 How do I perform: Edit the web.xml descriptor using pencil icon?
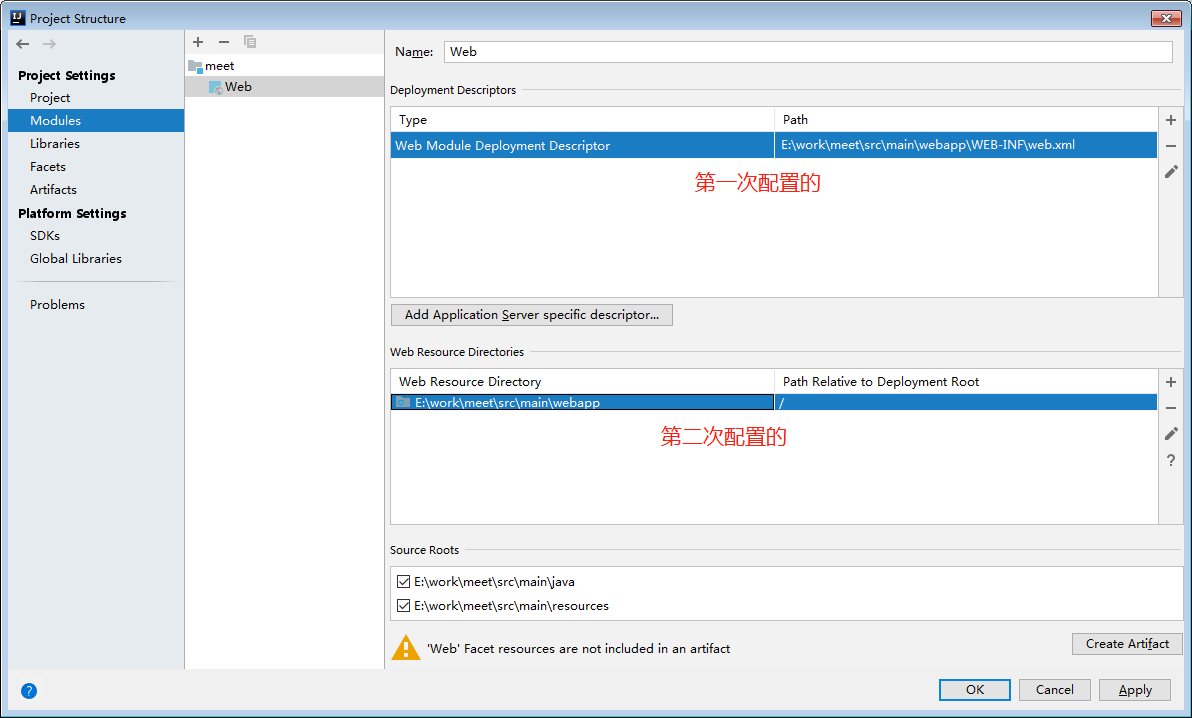click(1170, 171)
